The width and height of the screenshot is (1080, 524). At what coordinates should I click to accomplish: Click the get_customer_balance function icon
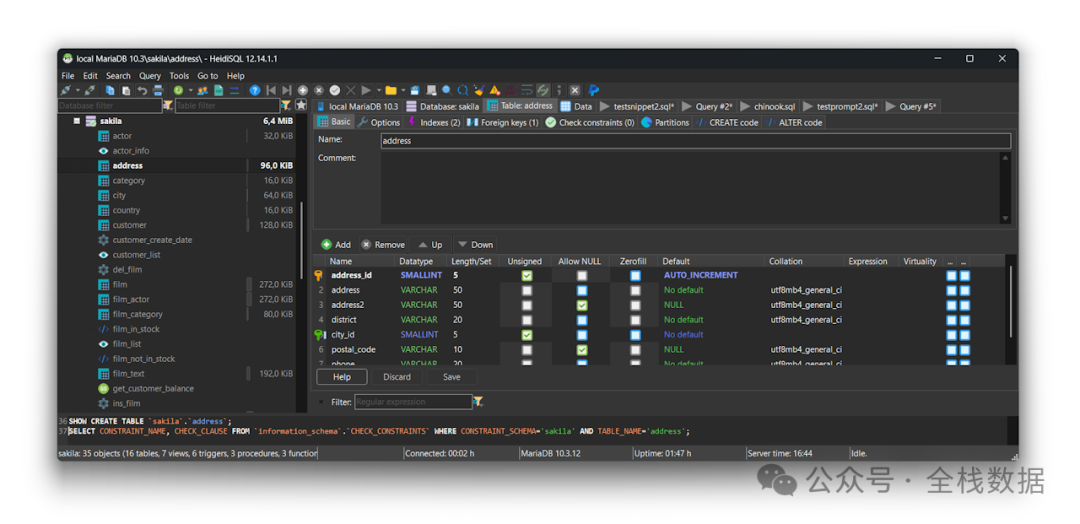click(x=103, y=388)
